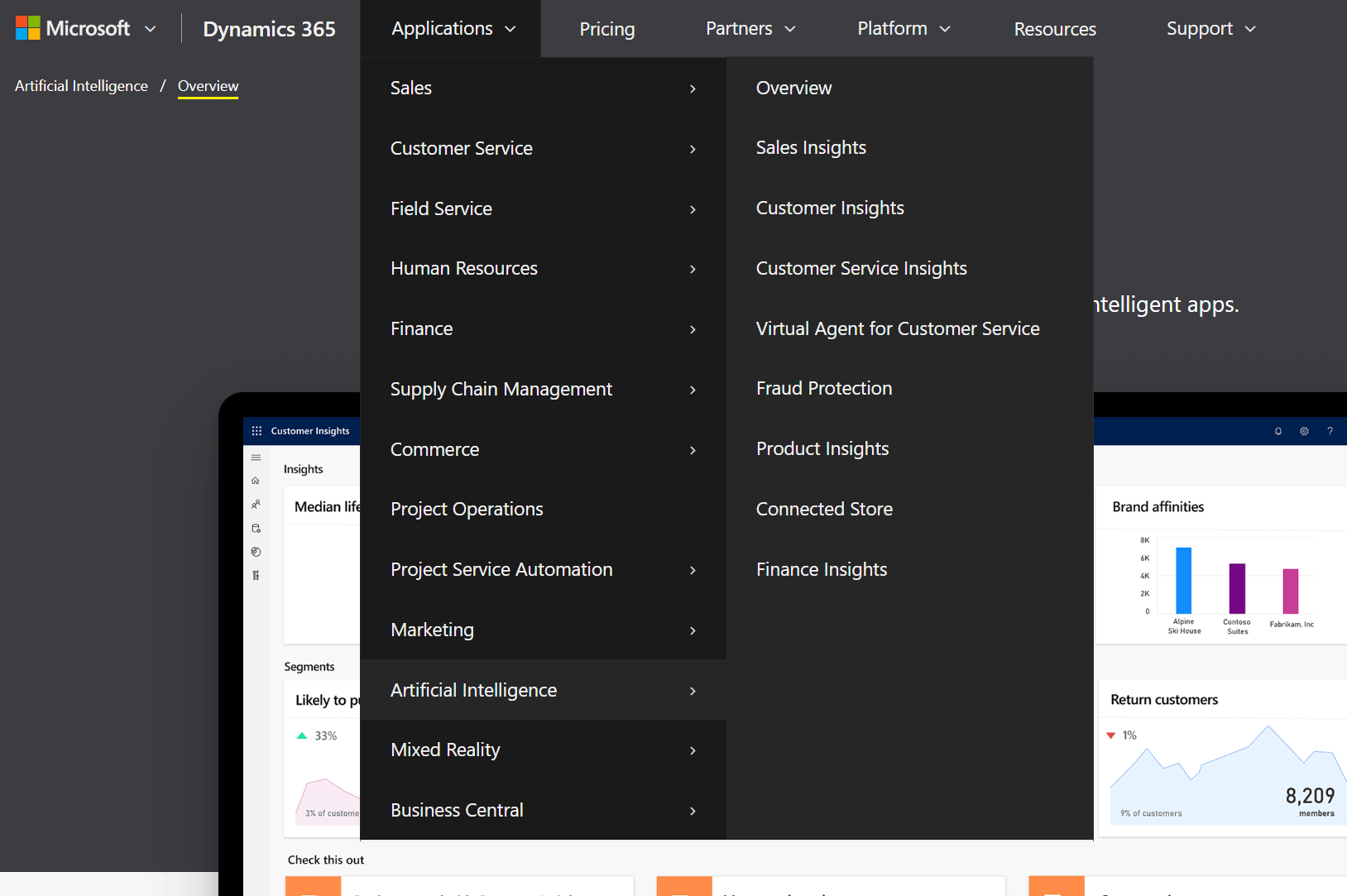
Task: Open the Pricing page
Action: tap(607, 29)
